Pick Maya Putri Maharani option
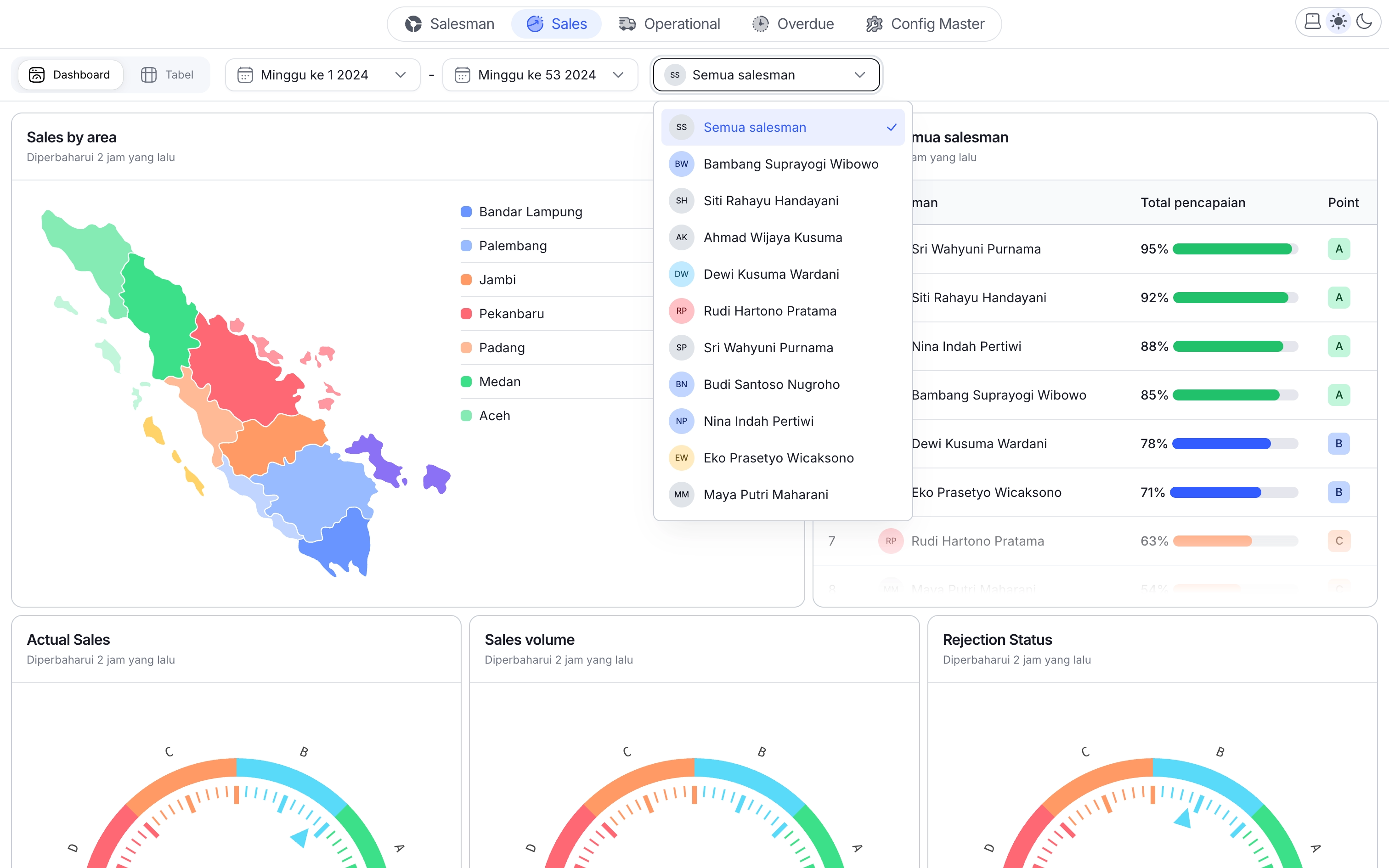 click(783, 495)
